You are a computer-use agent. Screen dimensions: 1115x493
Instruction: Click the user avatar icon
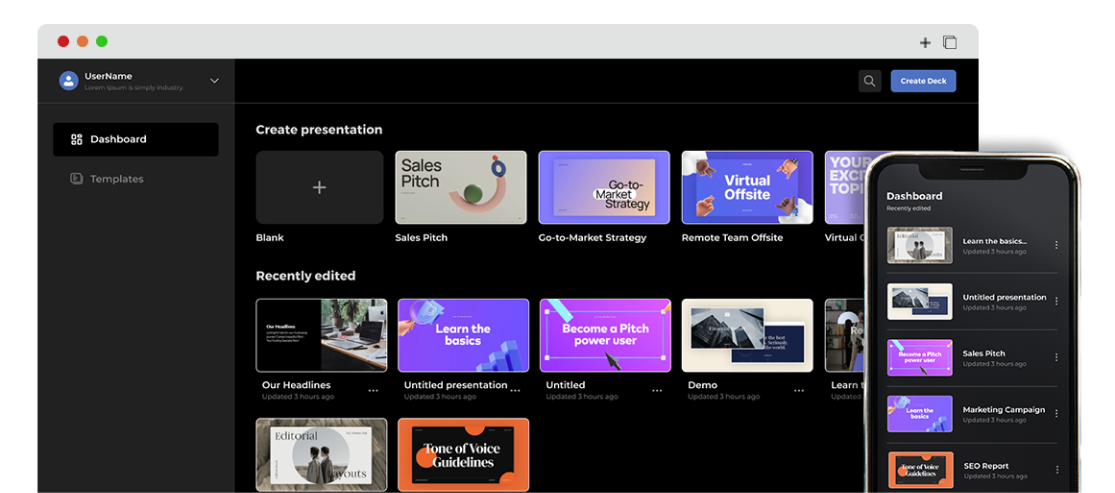(x=68, y=81)
